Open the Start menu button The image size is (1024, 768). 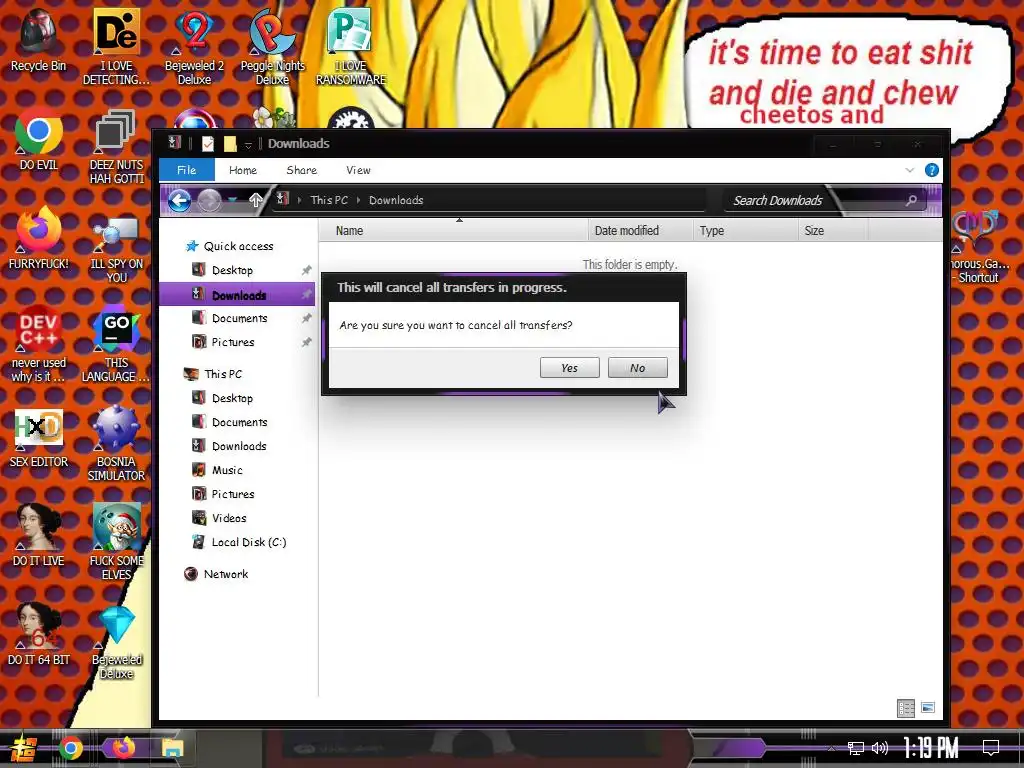coord(22,748)
